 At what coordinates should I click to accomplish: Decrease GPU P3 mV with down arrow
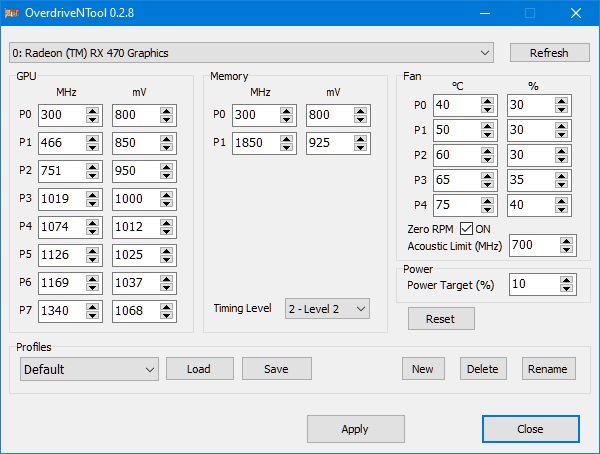166,203
